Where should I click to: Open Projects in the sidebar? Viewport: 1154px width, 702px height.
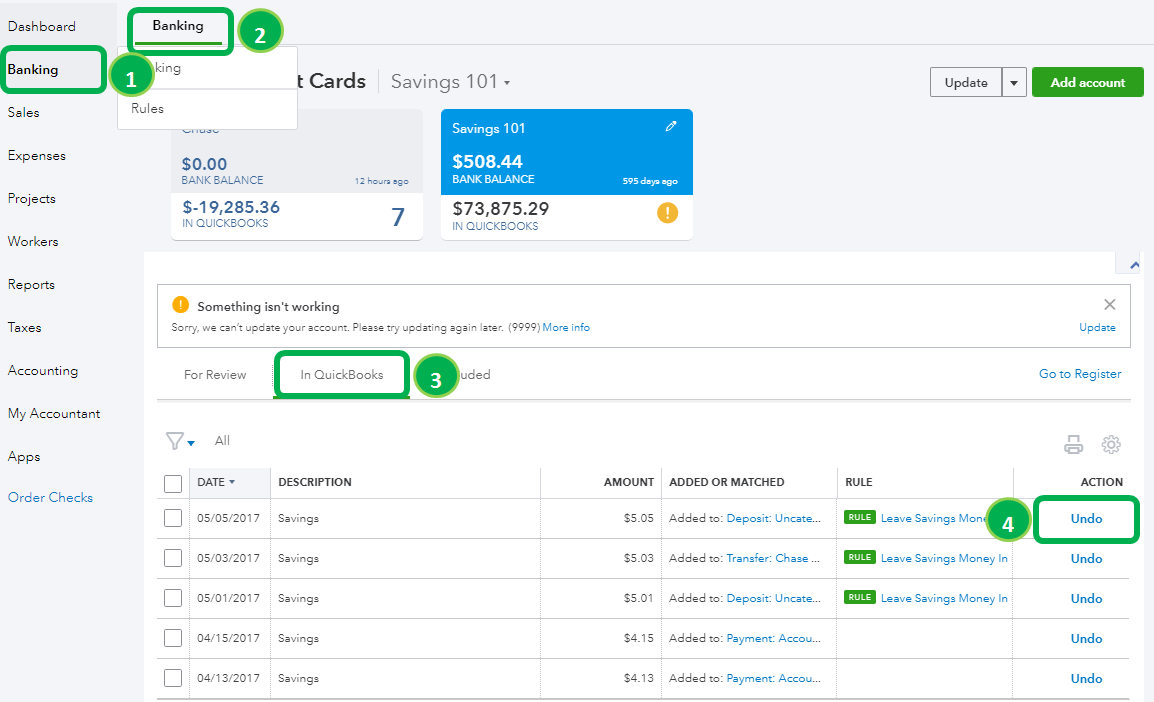coord(32,199)
